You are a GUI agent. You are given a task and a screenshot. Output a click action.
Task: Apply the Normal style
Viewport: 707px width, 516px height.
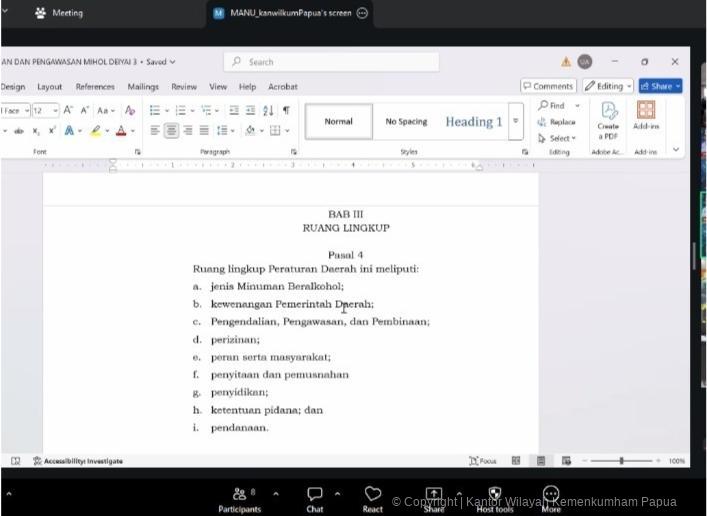click(x=339, y=121)
